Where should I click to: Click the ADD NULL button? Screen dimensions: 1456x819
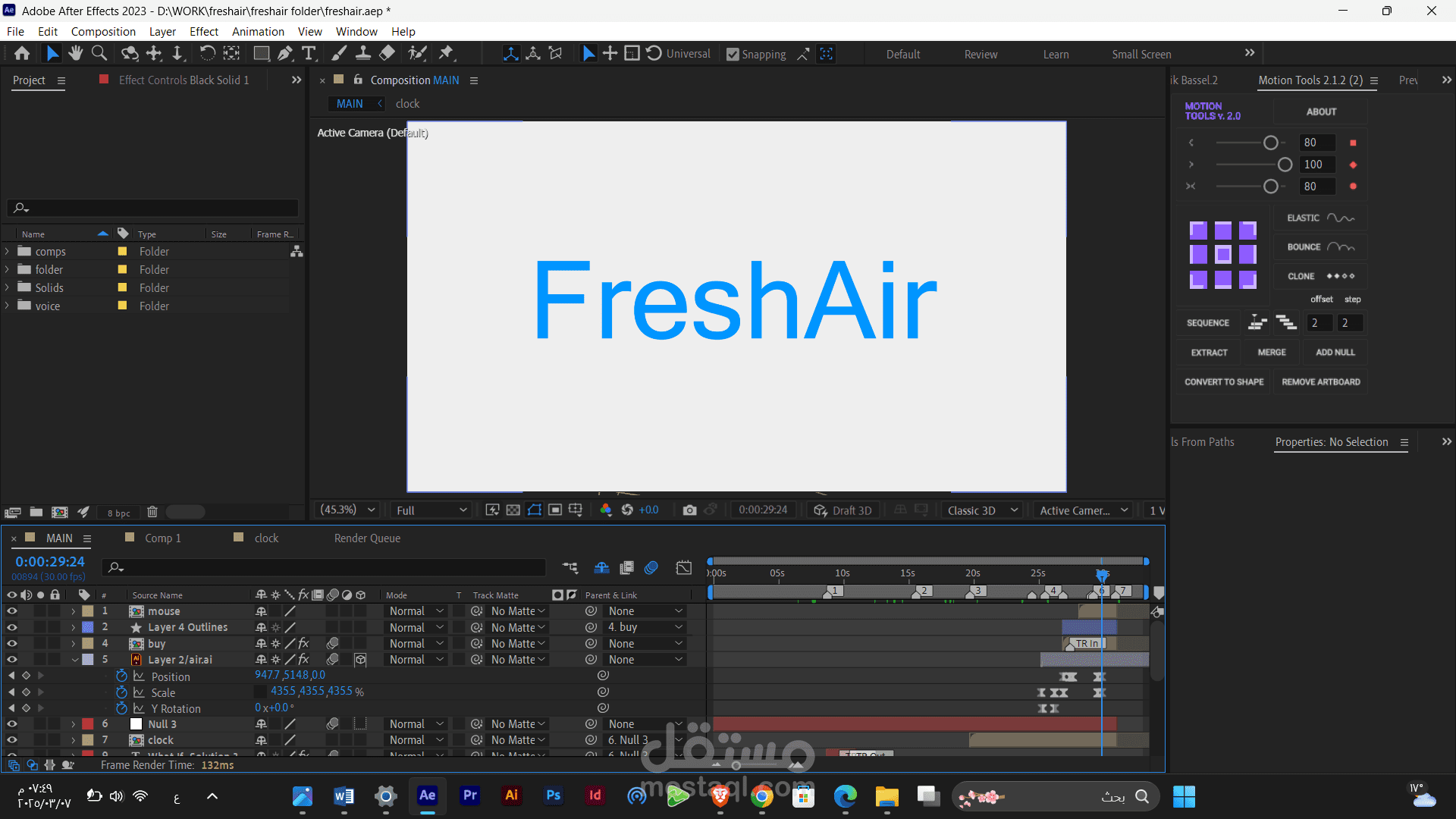[1335, 353]
